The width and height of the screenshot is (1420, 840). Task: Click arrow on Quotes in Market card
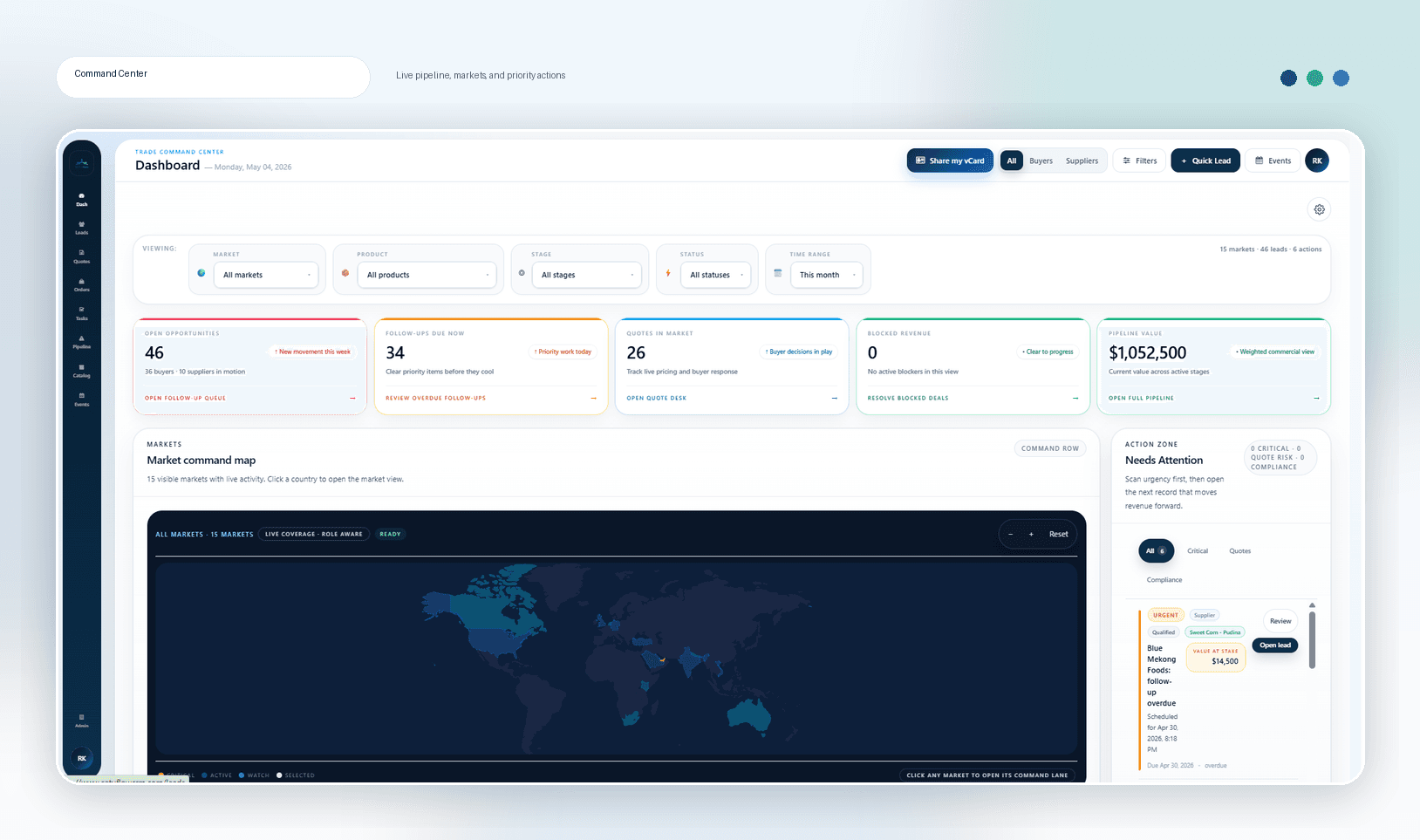pyautogui.click(x=835, y=398)
